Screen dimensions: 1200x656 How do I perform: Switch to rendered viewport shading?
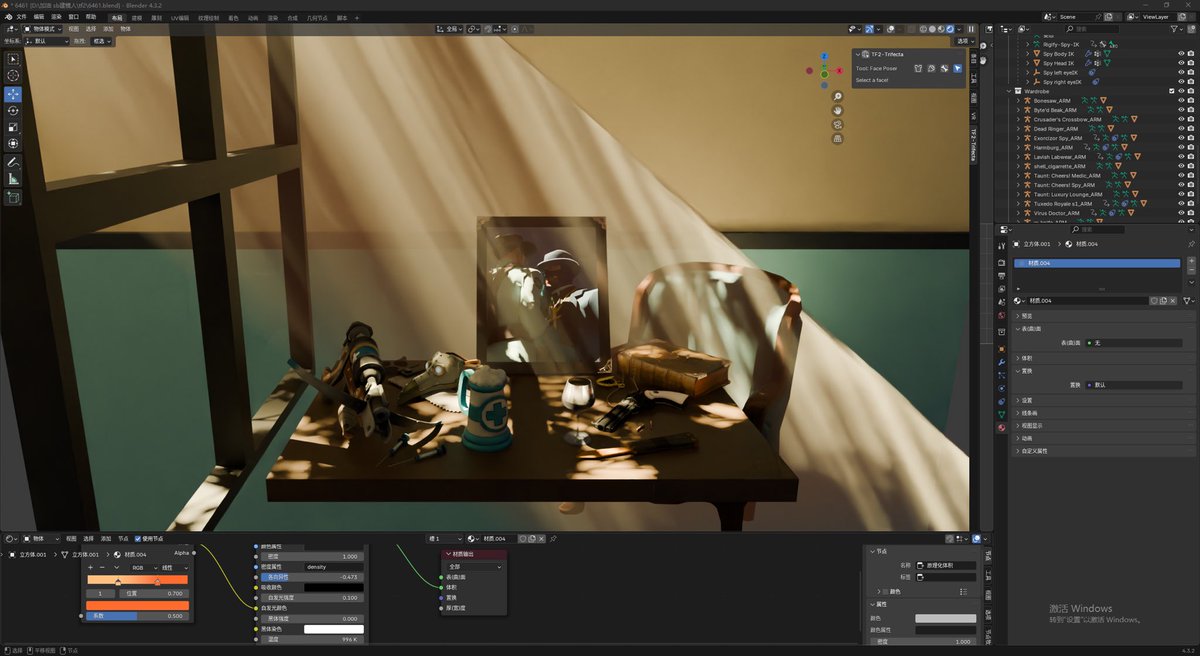pyautogui.click(x=951, y=29)
